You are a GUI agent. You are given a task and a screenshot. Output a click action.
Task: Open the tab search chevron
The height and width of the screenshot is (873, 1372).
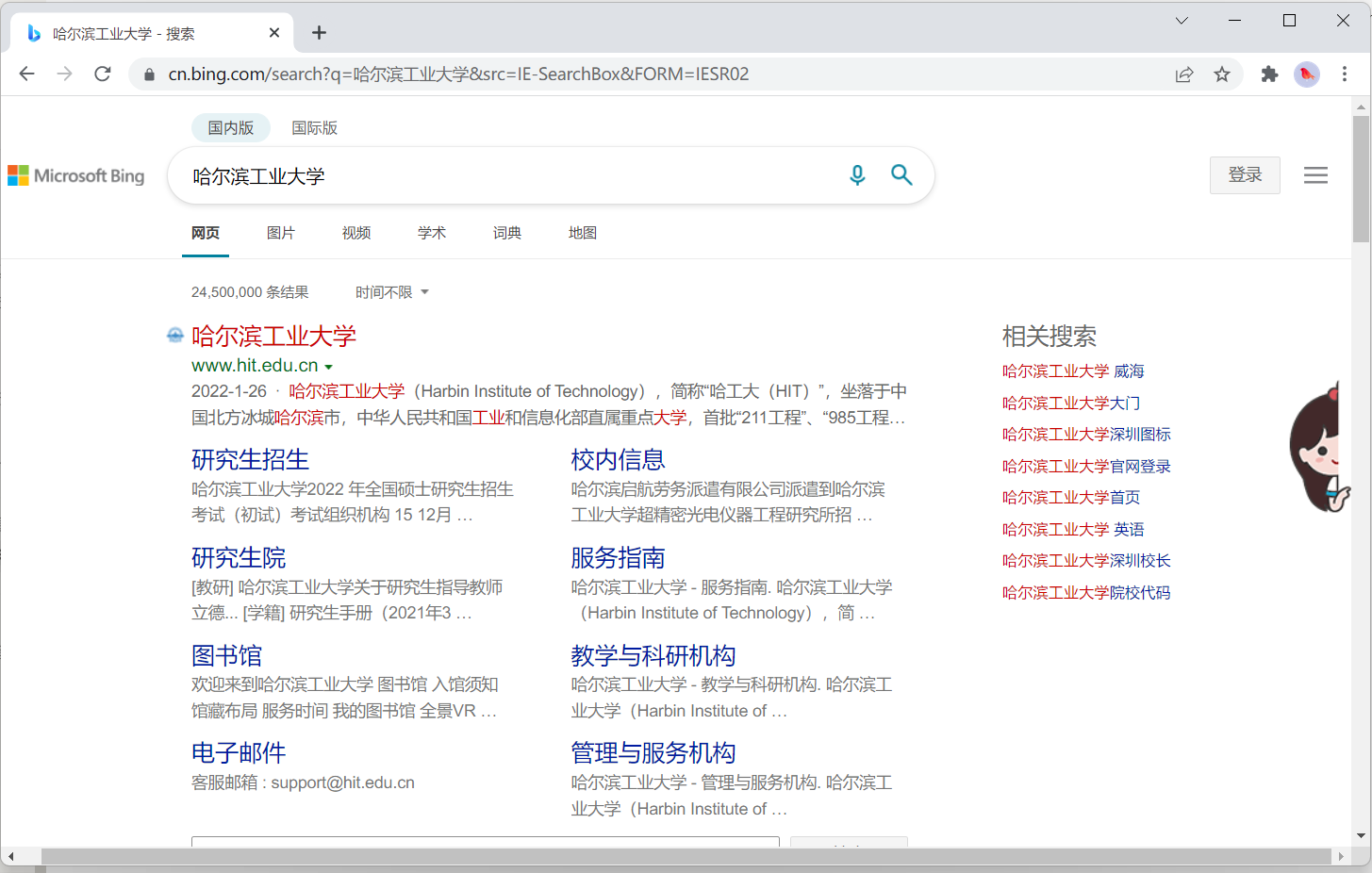1182,21
